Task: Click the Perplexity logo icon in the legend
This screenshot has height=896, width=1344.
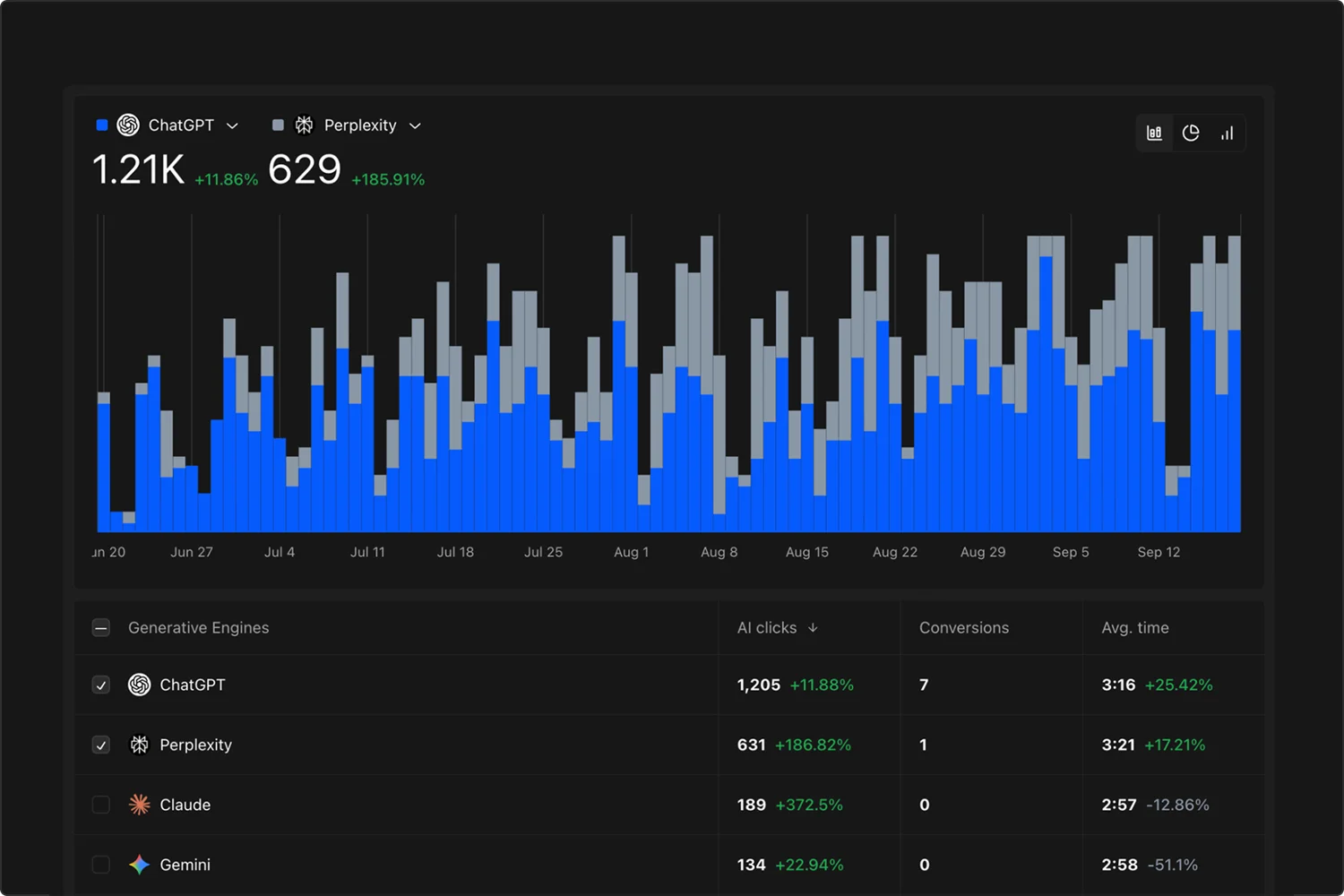Action: [x=304, y=125]
